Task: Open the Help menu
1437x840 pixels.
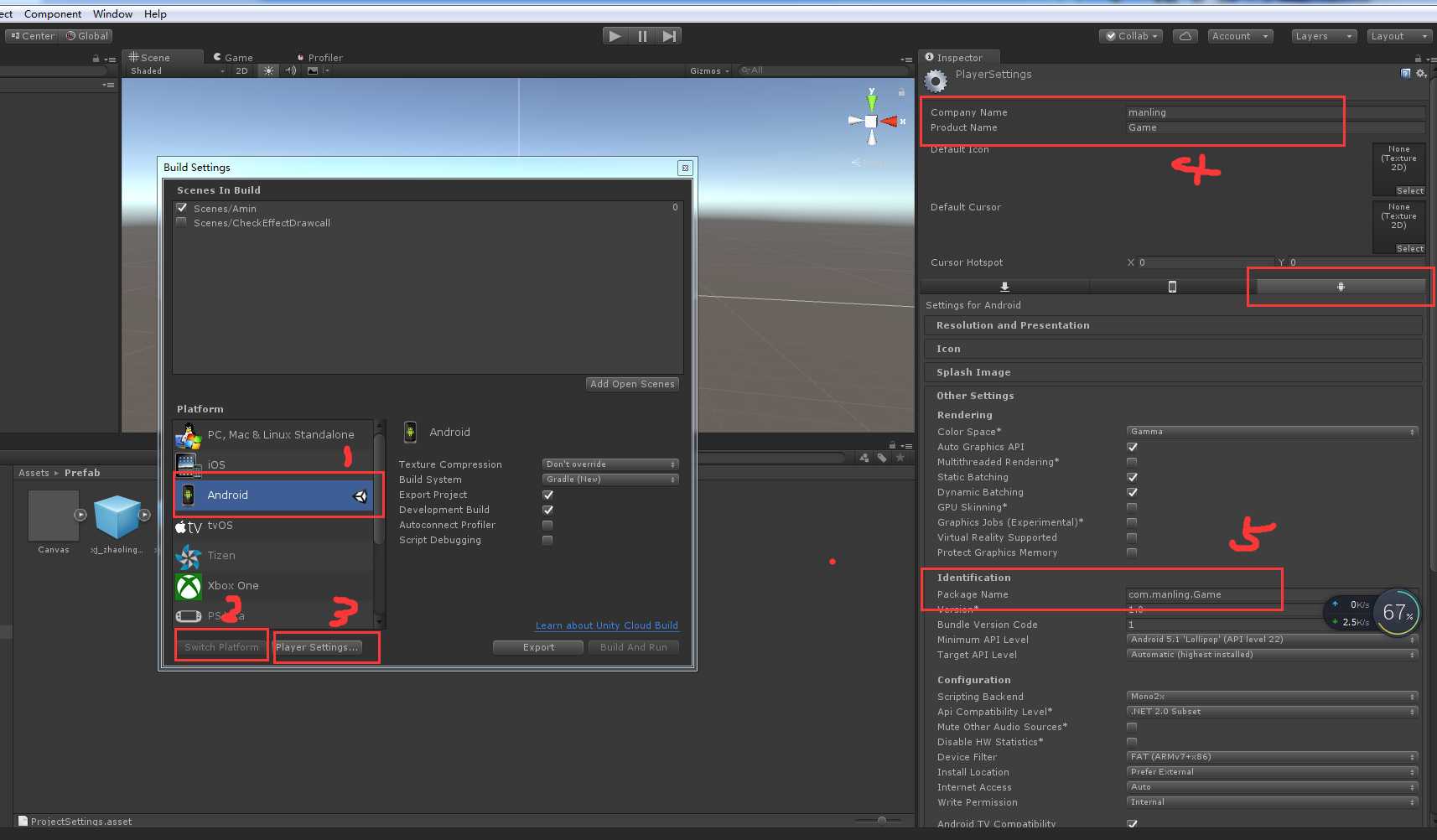Action: 155,14
